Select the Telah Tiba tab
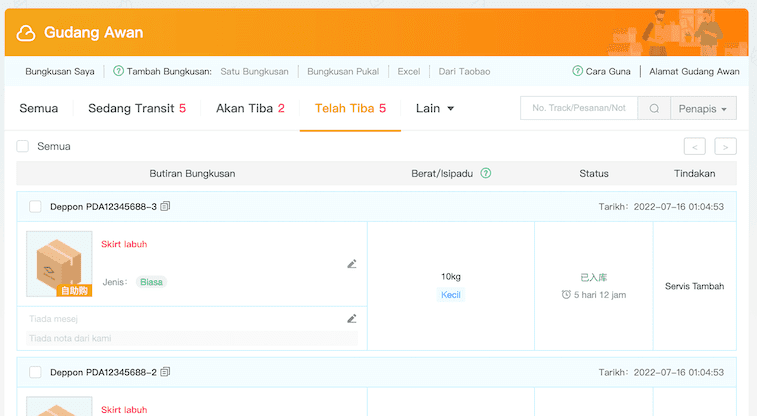Viewport: 757px width, 416px height. pyautogui.click(x=350, y=108)
